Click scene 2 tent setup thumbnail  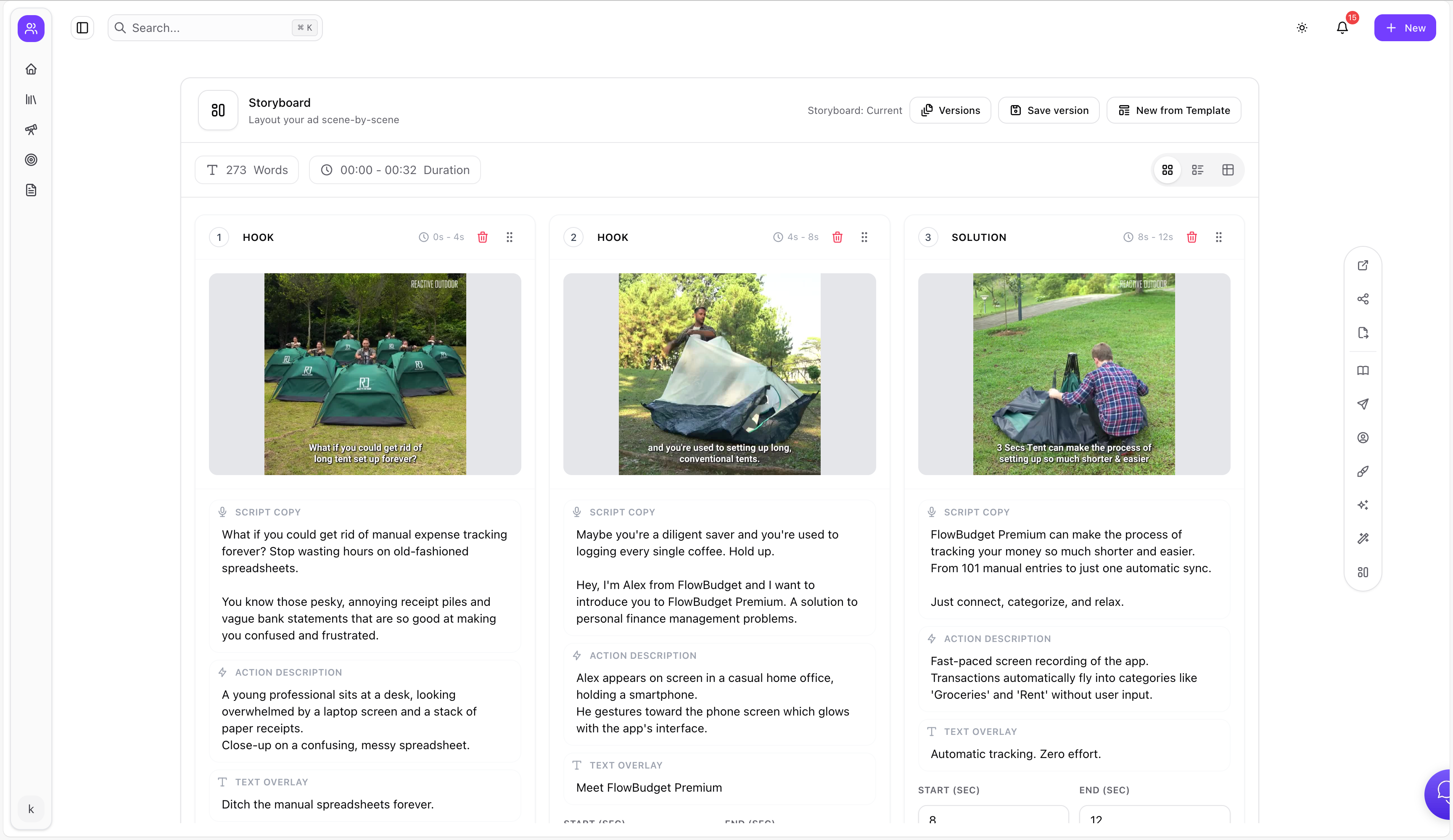pos(719,374)
